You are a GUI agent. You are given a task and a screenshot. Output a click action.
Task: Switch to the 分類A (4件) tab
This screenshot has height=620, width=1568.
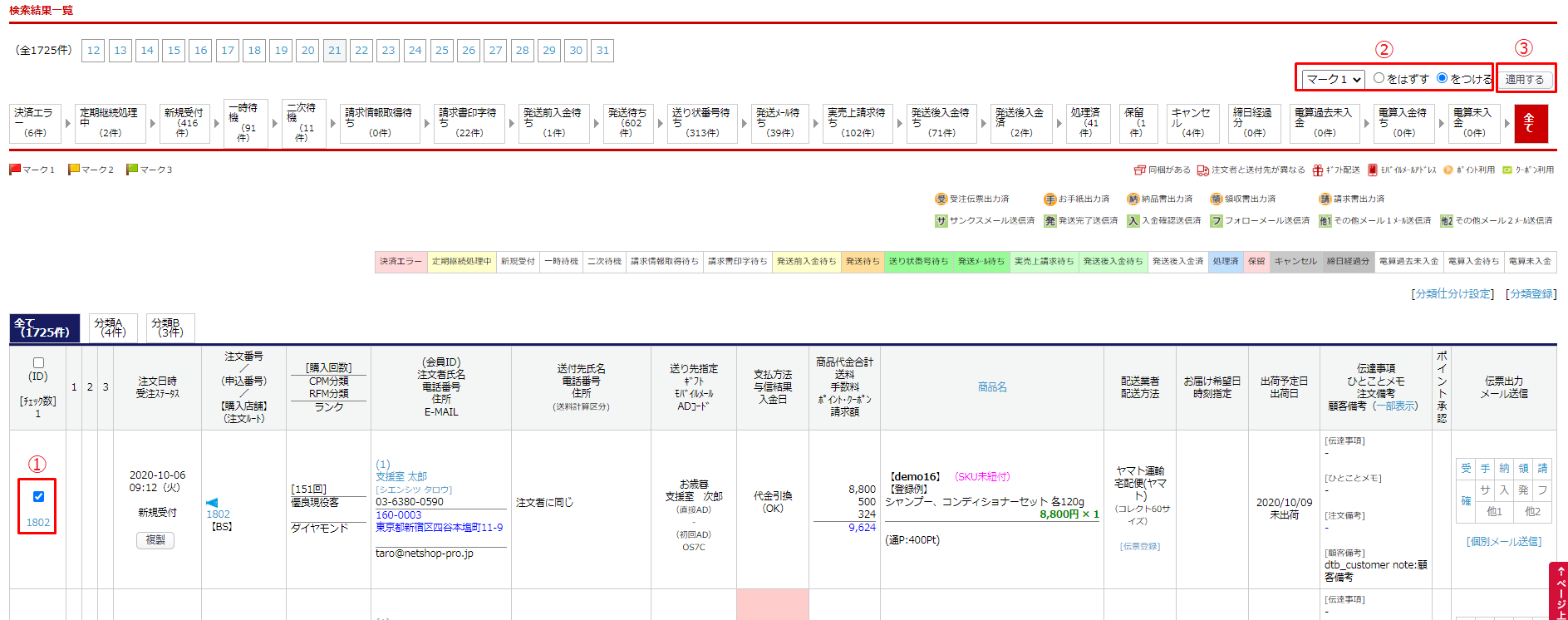(x=113, y=328)
